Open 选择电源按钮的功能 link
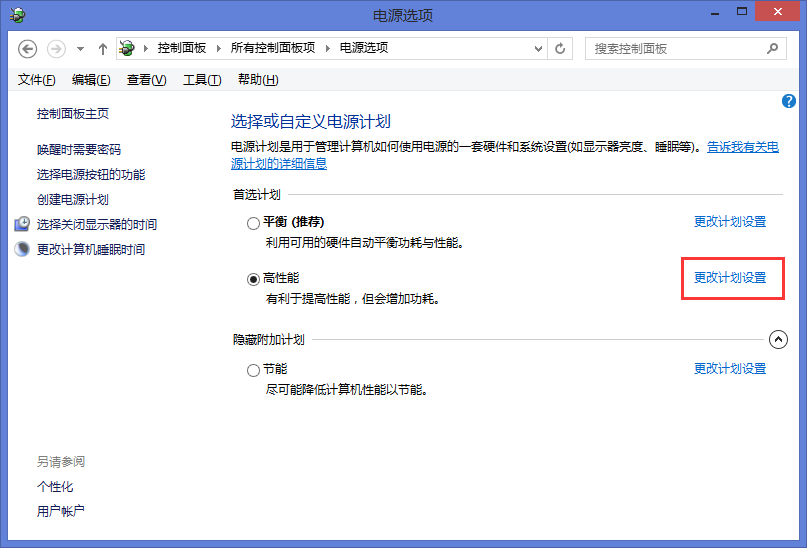The width and height of the screenshot is (807, 548). pos(90,174)
